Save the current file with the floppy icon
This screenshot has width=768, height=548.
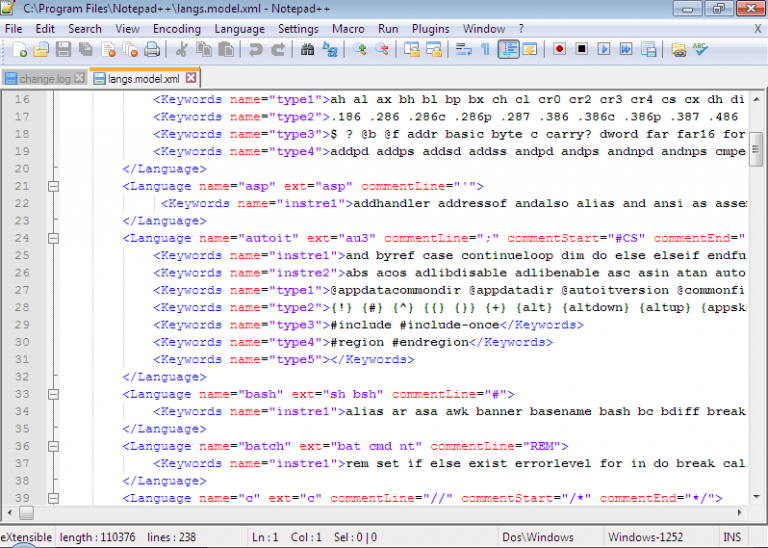point(63,49)
